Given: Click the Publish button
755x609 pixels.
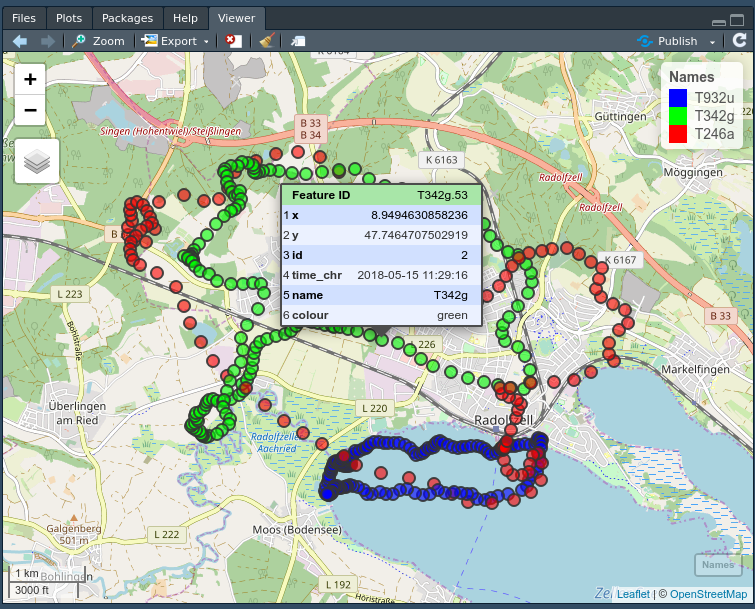Looking at the screenshot, I should (667, 41).
